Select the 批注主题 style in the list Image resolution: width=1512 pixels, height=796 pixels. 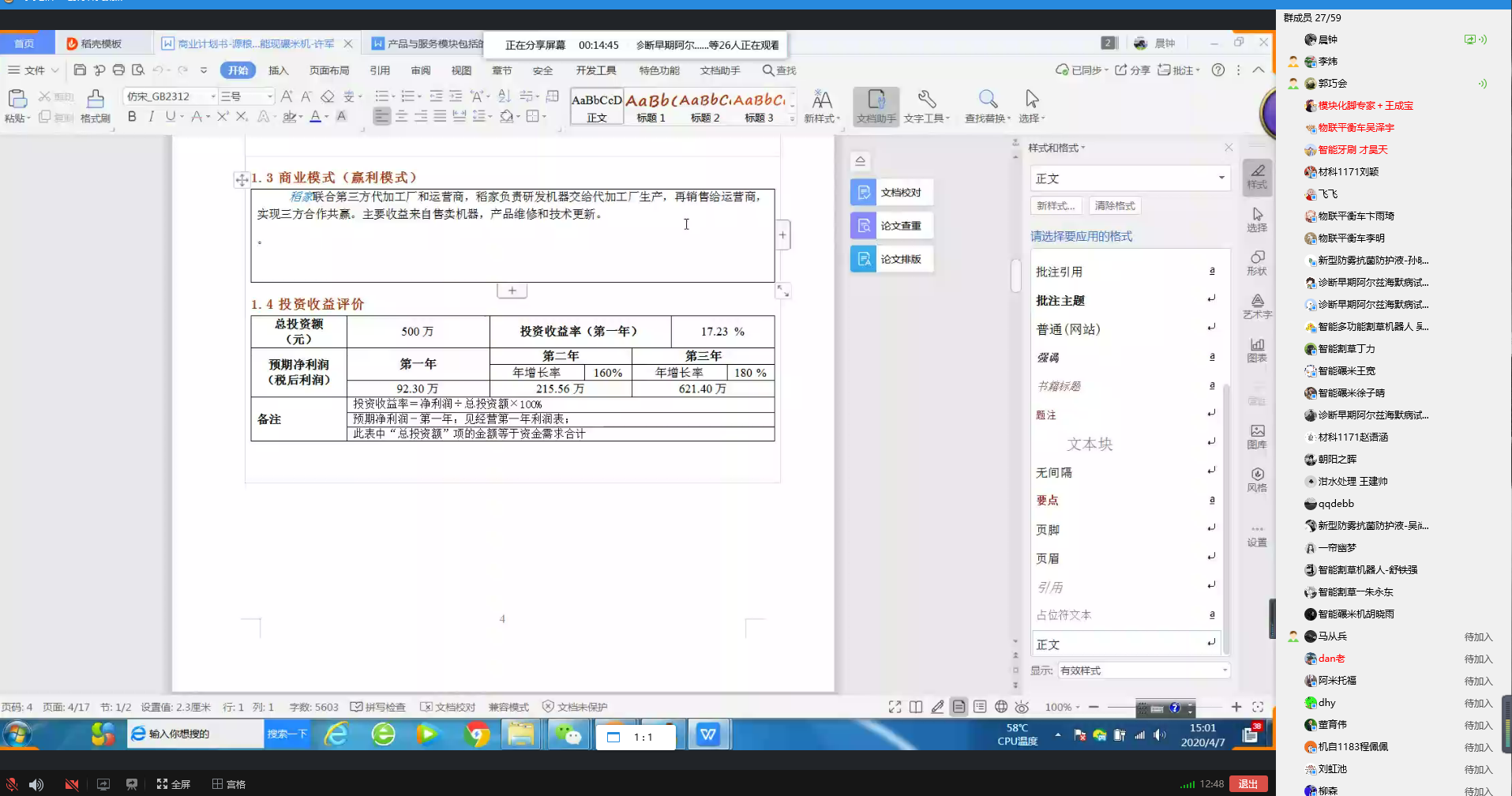[1060, 301]
